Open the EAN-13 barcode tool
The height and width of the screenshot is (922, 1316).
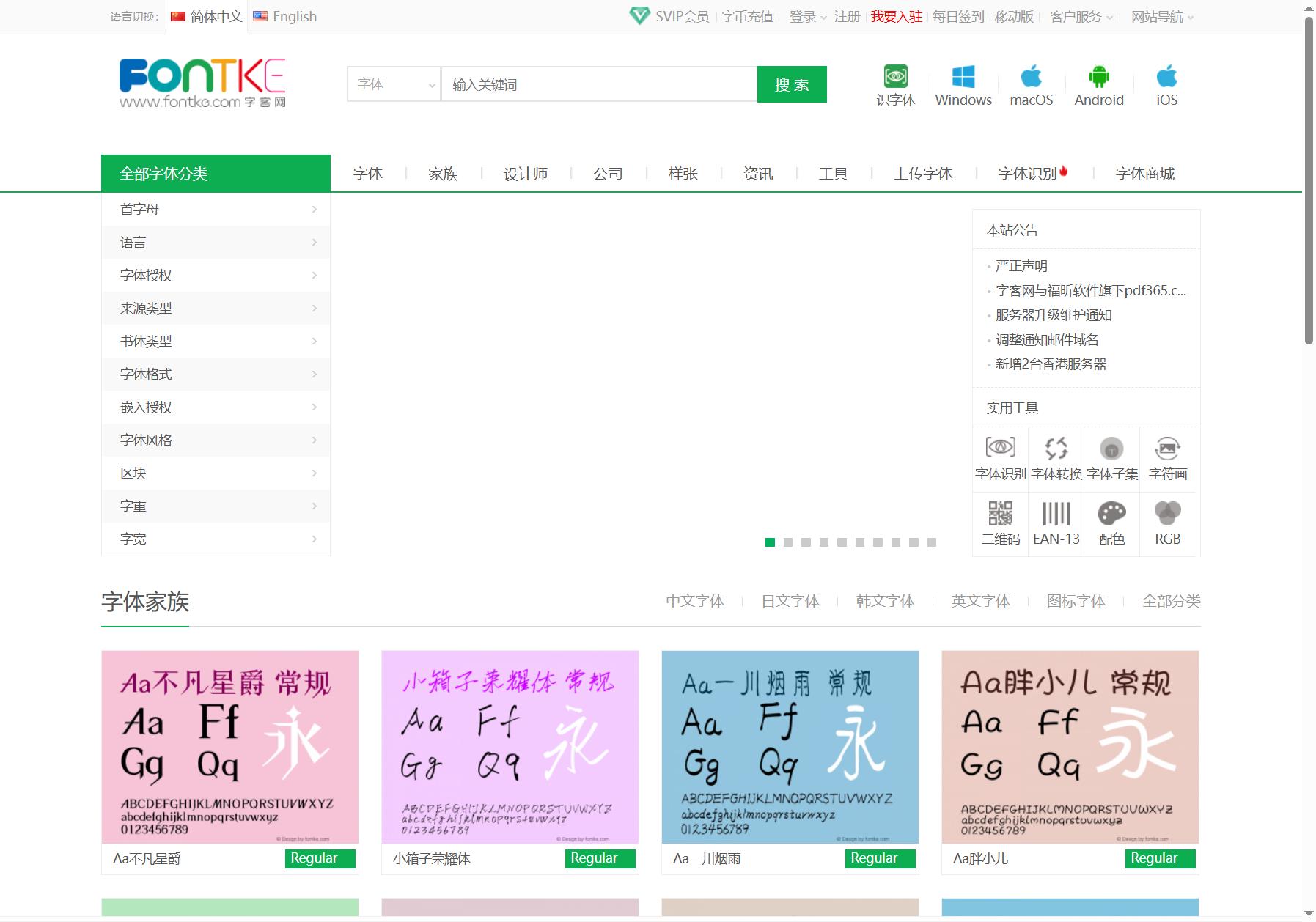1056,513
